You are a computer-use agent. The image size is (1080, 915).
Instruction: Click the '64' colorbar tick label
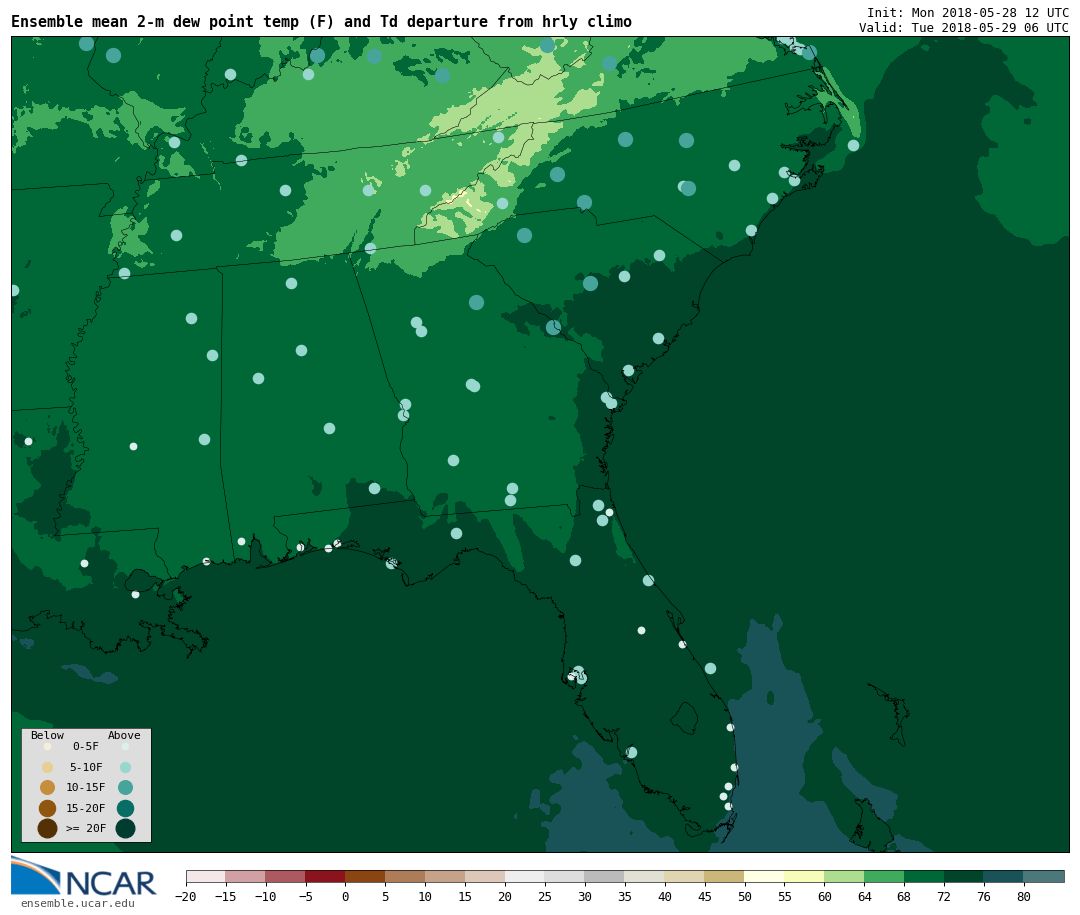(x=864, y=896)
